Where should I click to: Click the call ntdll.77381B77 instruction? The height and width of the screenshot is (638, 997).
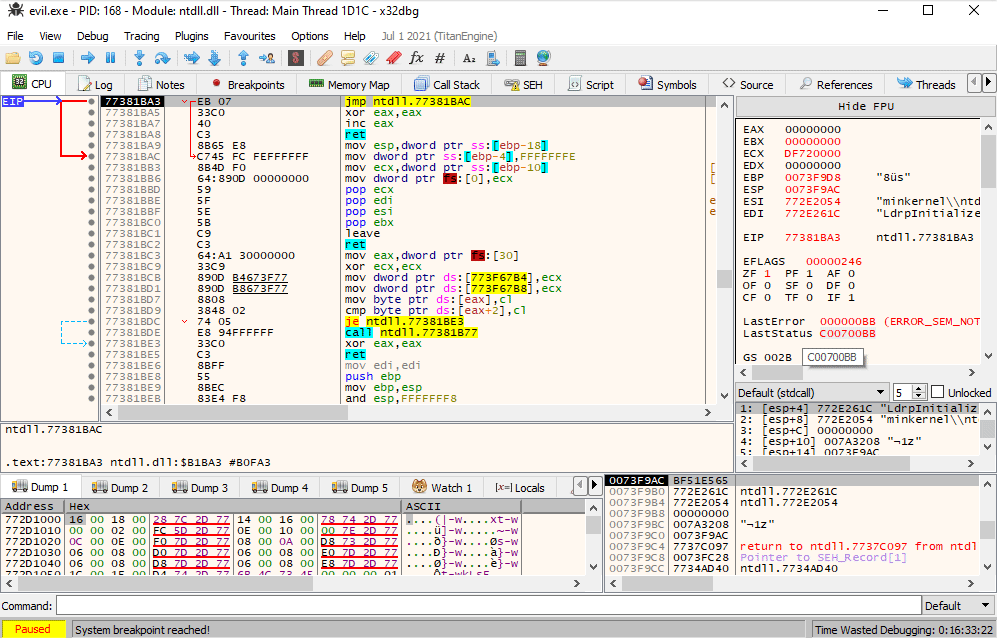tap(411, 332)
